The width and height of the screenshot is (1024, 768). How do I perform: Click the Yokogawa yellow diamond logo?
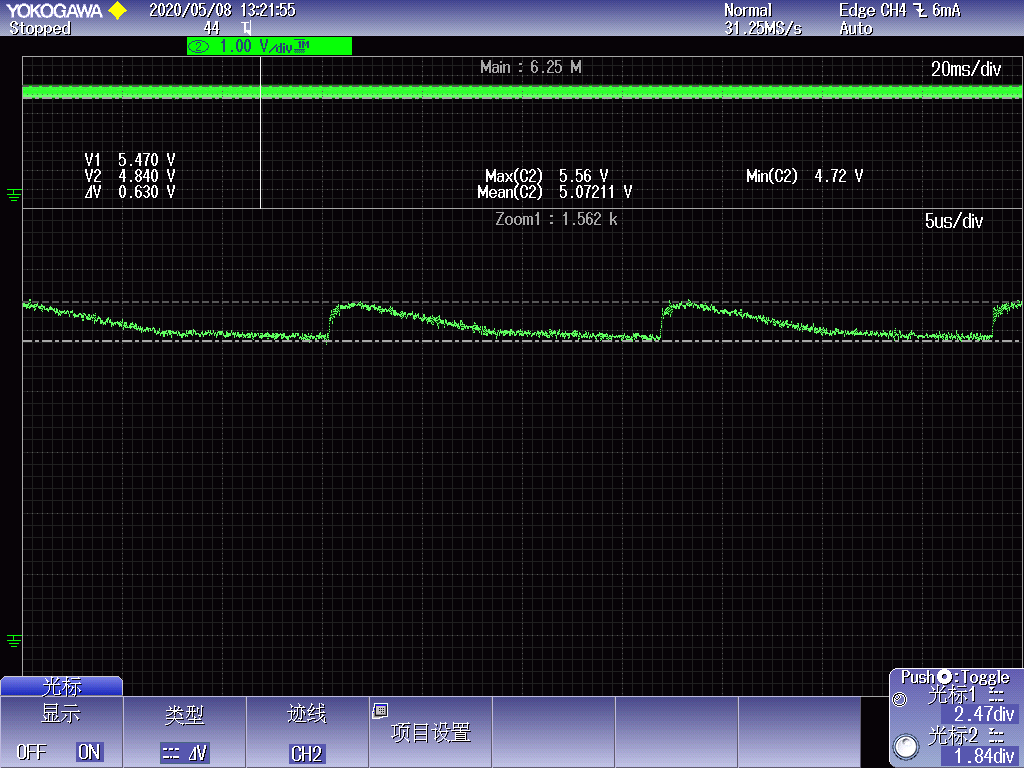(x=118, y=10)
